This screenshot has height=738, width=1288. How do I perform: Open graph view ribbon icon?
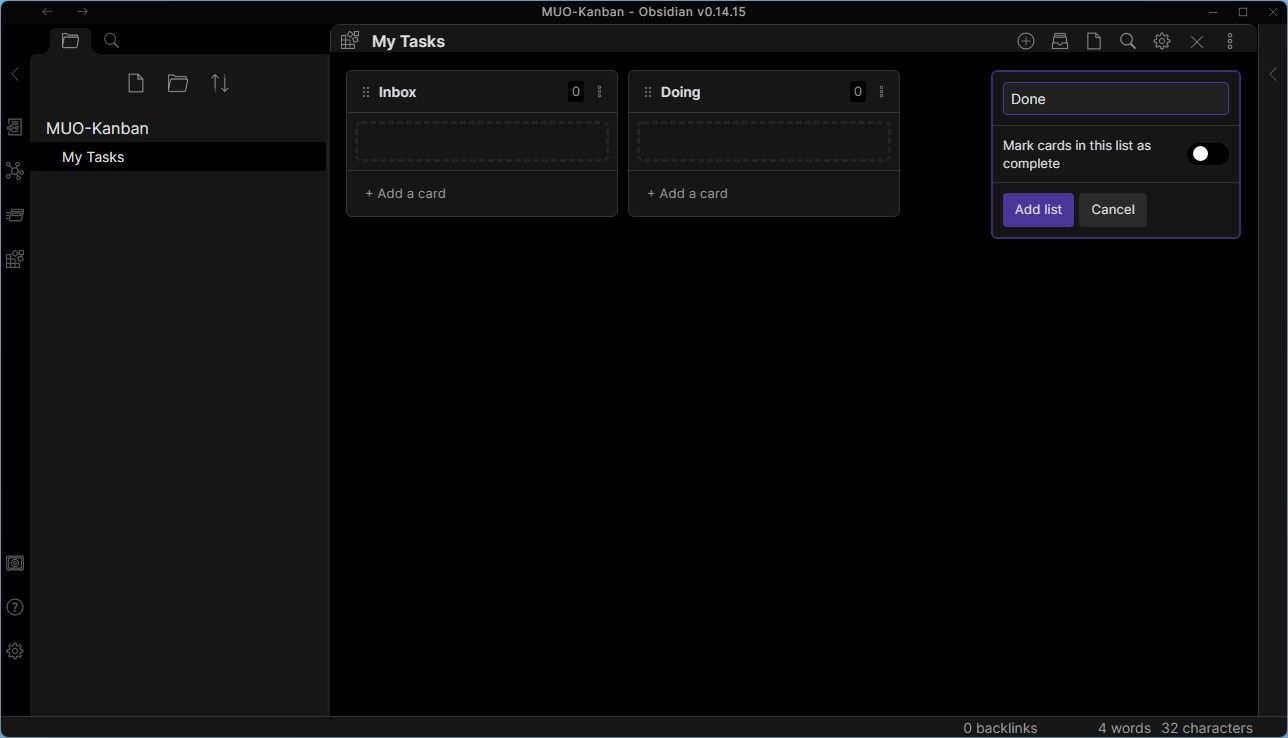15,171
